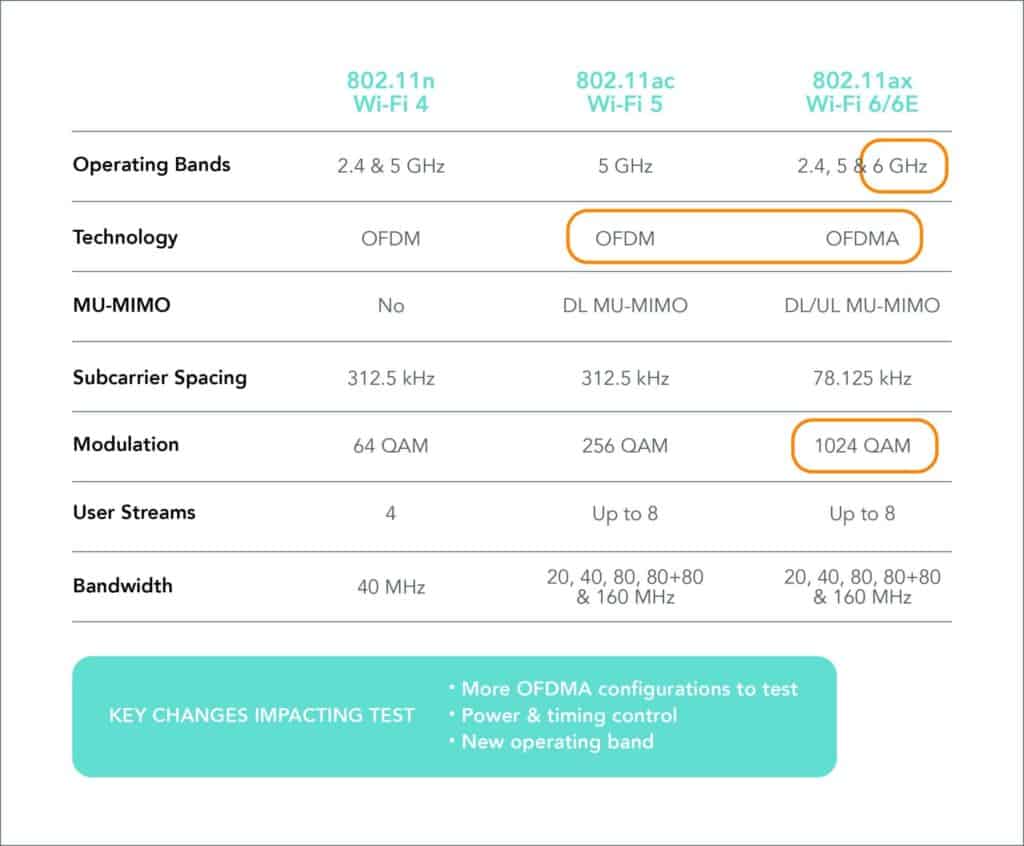Click the 802.11ac Wi-Fi 5 column header
The height and width of the screenshot is (846, 1024).
point(625,92)
